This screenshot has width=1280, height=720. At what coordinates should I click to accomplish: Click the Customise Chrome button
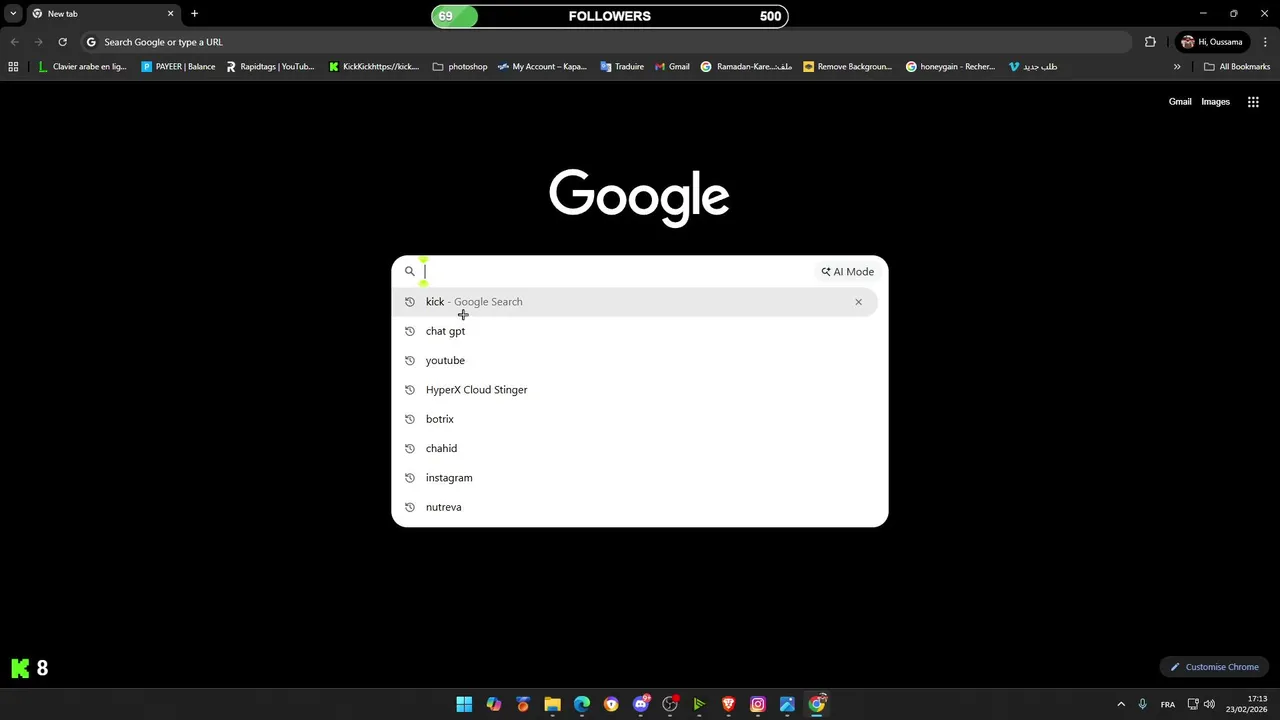click(1215, 667)
